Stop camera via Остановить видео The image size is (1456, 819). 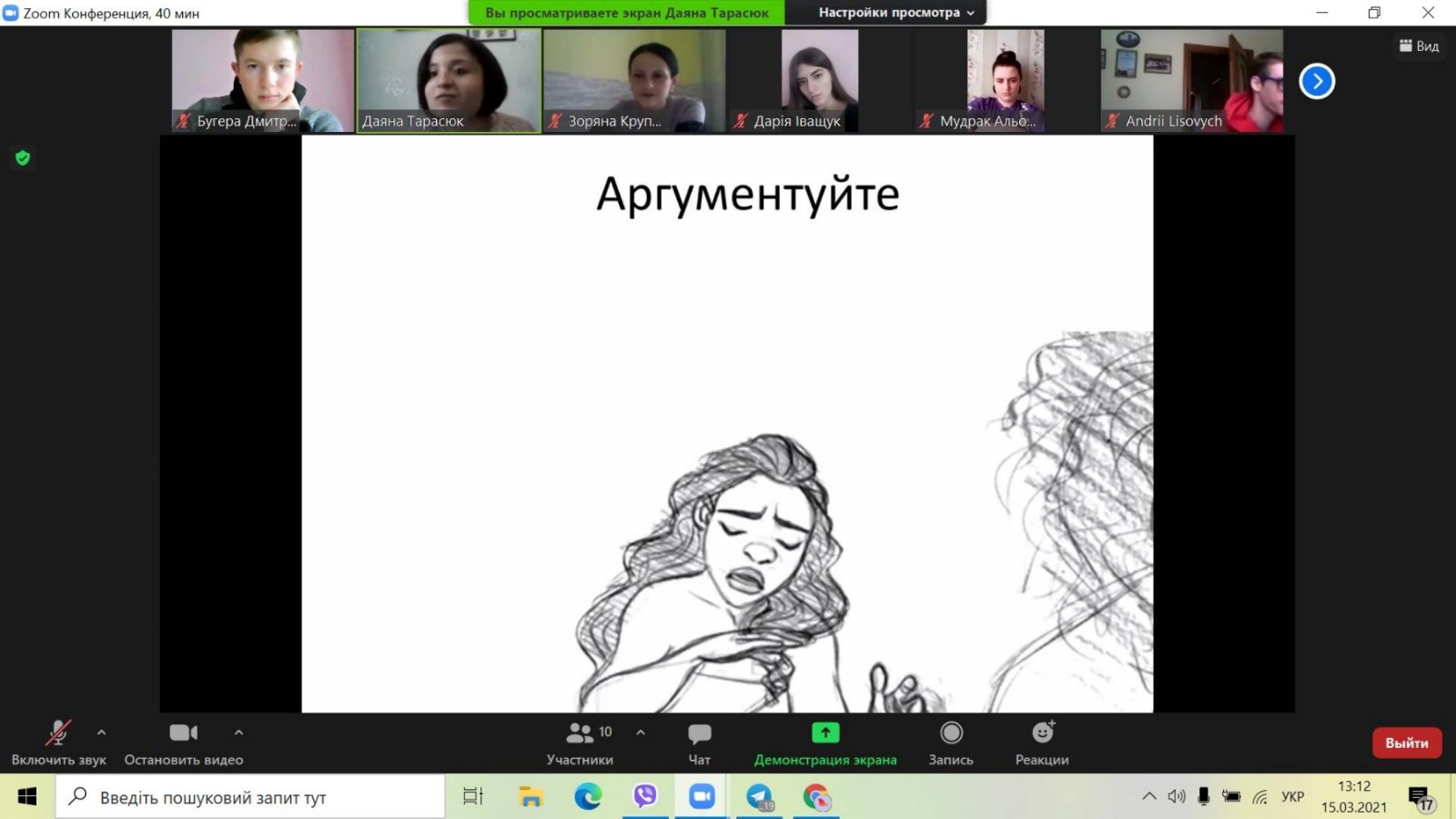(184, 743)
